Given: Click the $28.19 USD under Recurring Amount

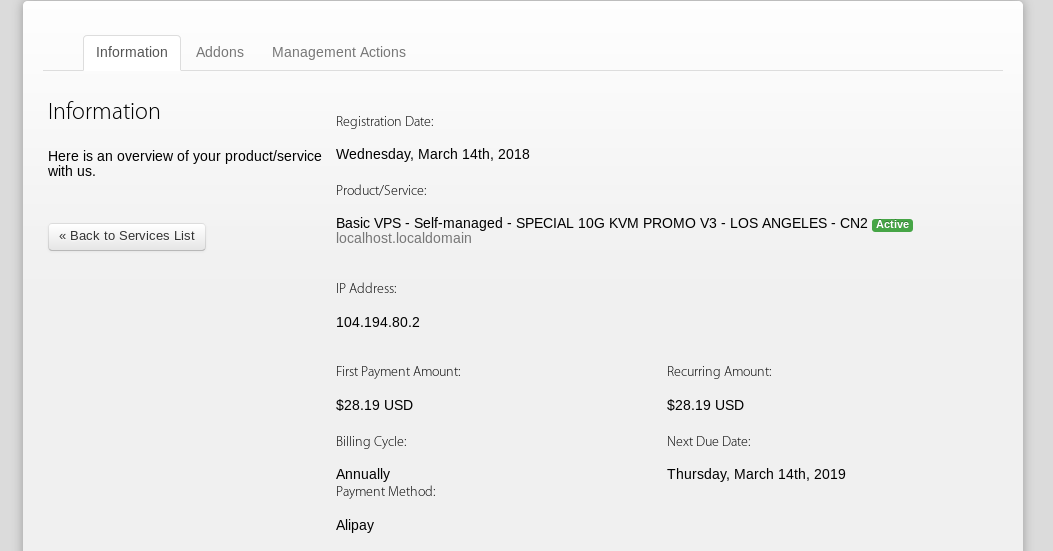Looking at the screenshot, I should [705, 405].
